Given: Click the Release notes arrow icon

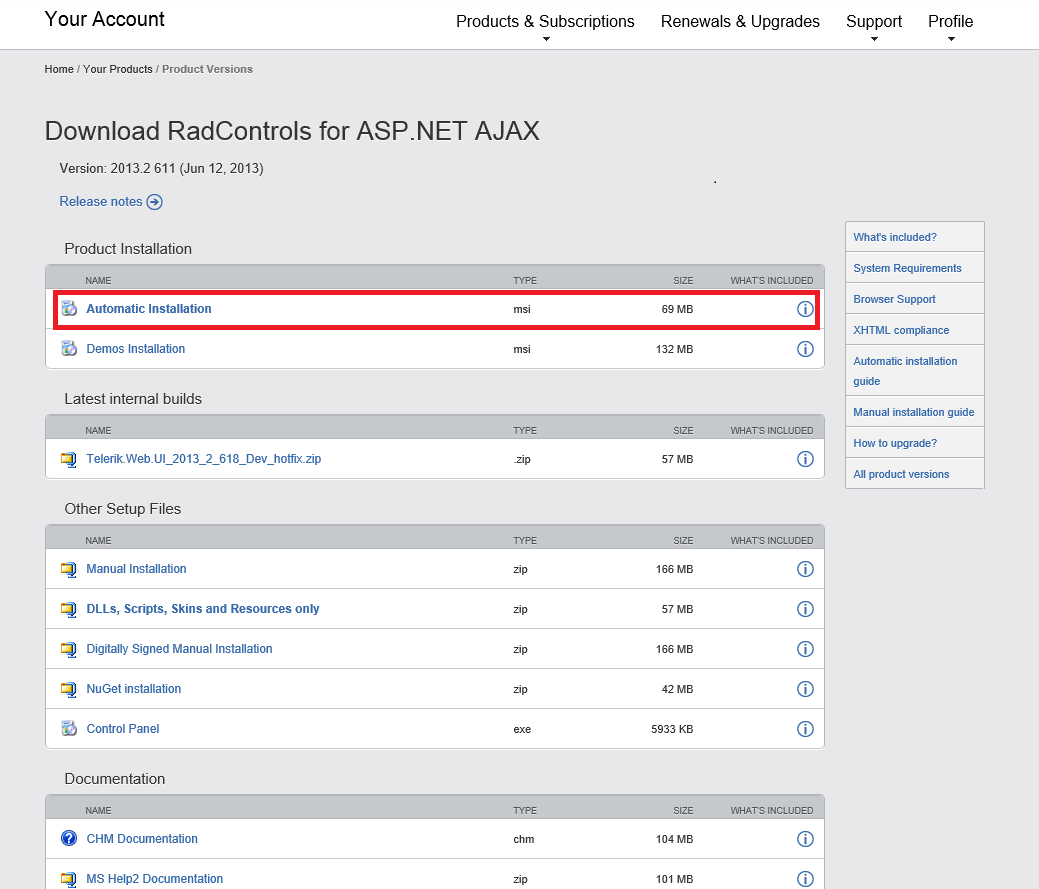Looking at the screenshot, I should pos(155,202).
